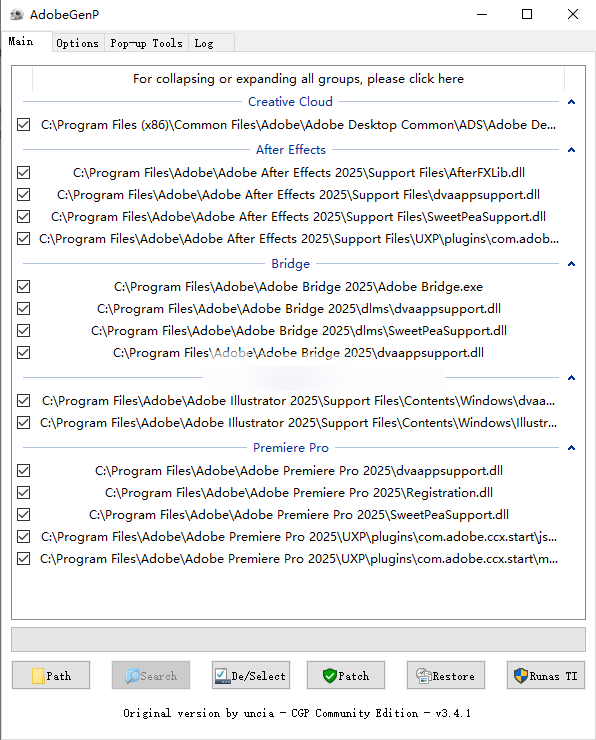Viewport: 596px width, 740px height.
Task: Click the Search button
Action: [x=151, y=675]
